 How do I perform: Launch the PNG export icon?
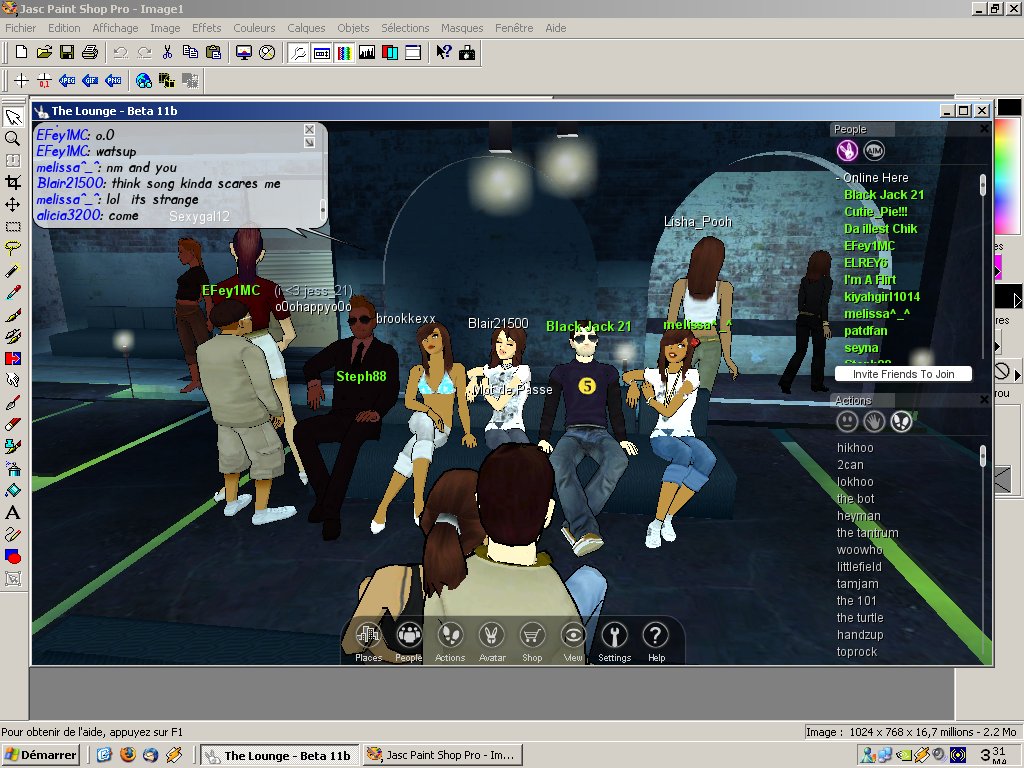(113, 80)
